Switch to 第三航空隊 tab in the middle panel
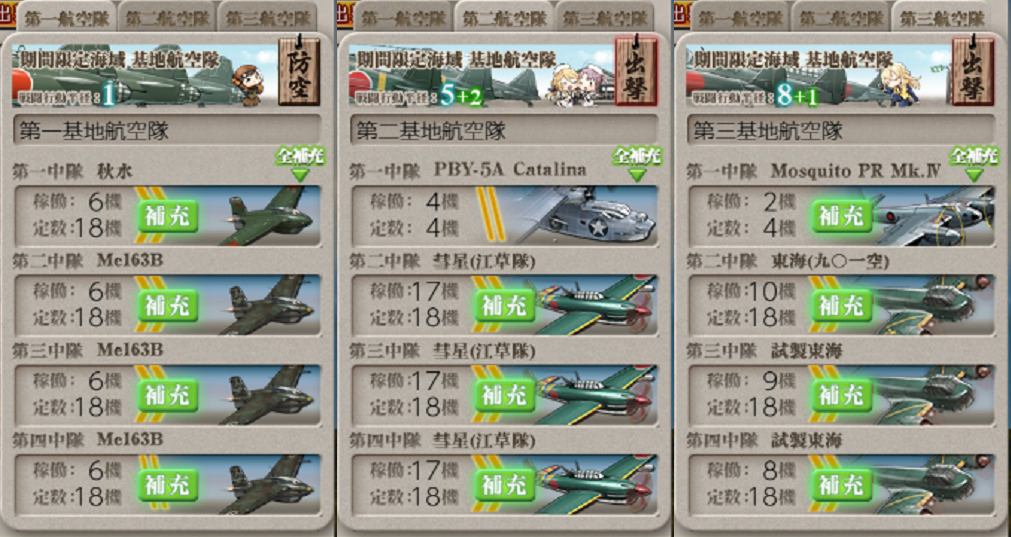 pos(604,17)
